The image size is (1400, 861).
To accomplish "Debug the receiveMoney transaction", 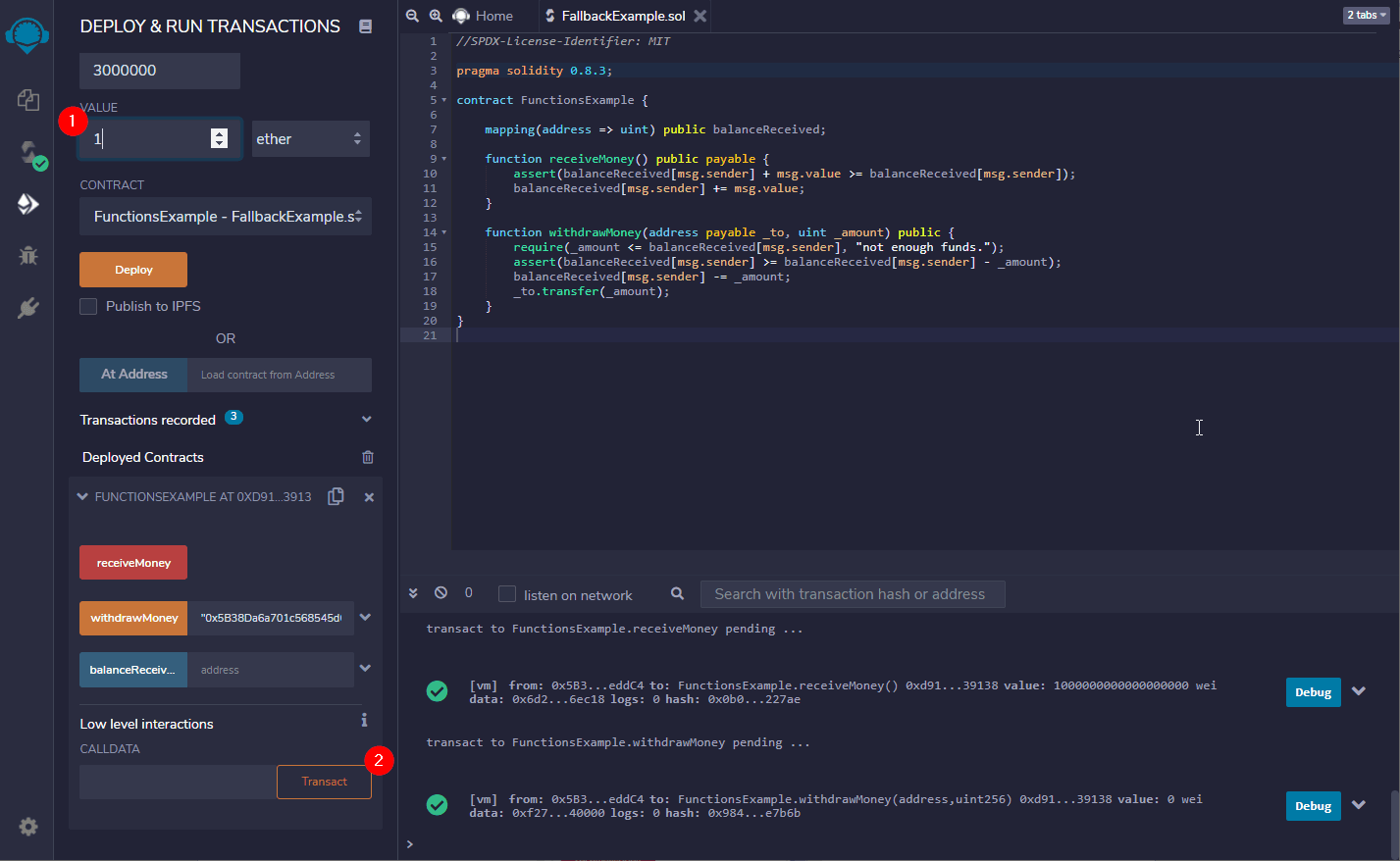I will pos(1313,692).
